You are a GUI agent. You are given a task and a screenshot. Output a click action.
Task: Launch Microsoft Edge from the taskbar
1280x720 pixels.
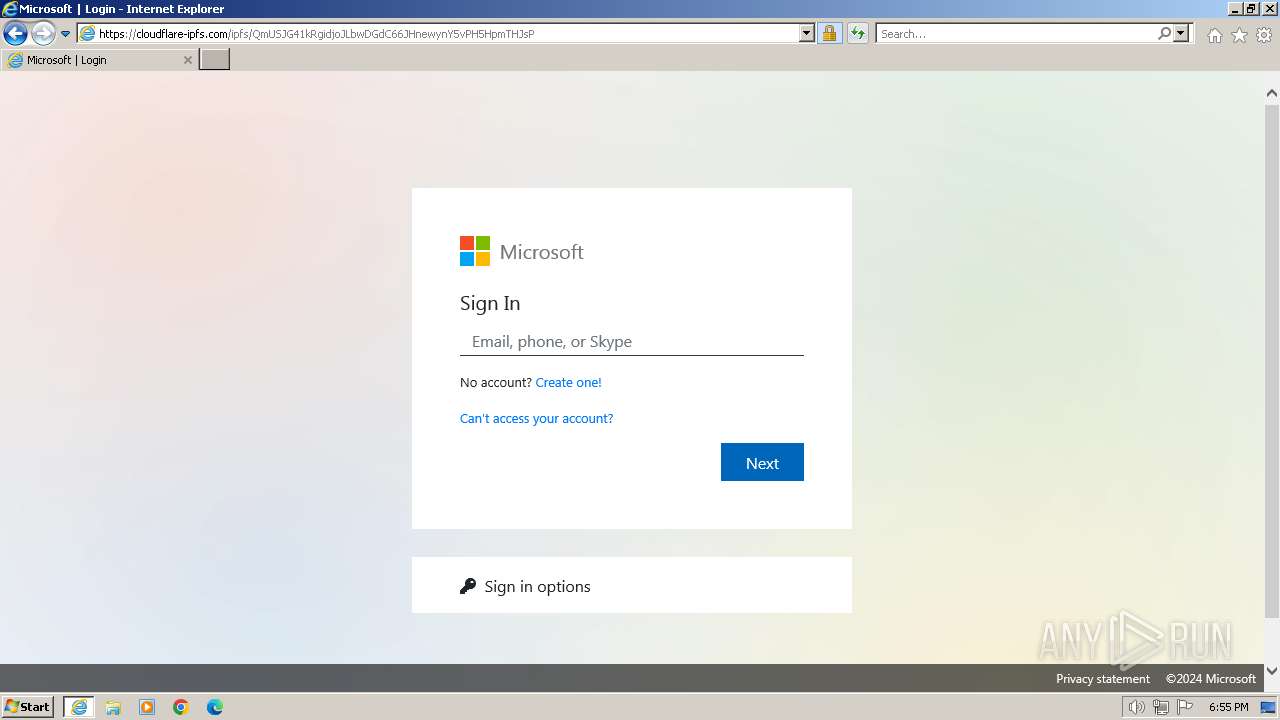[x=215, y=707]
